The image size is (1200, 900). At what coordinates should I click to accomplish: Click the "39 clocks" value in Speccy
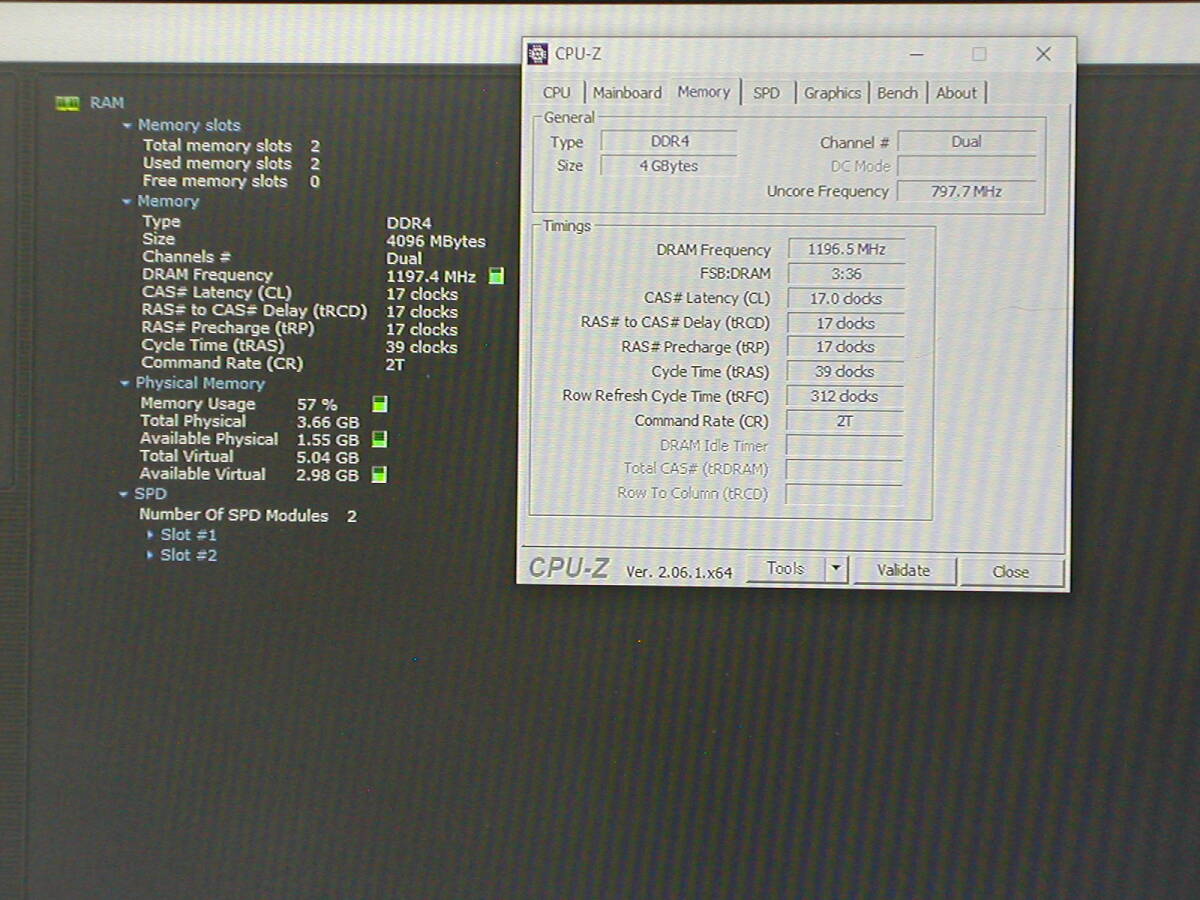point(422,347)
